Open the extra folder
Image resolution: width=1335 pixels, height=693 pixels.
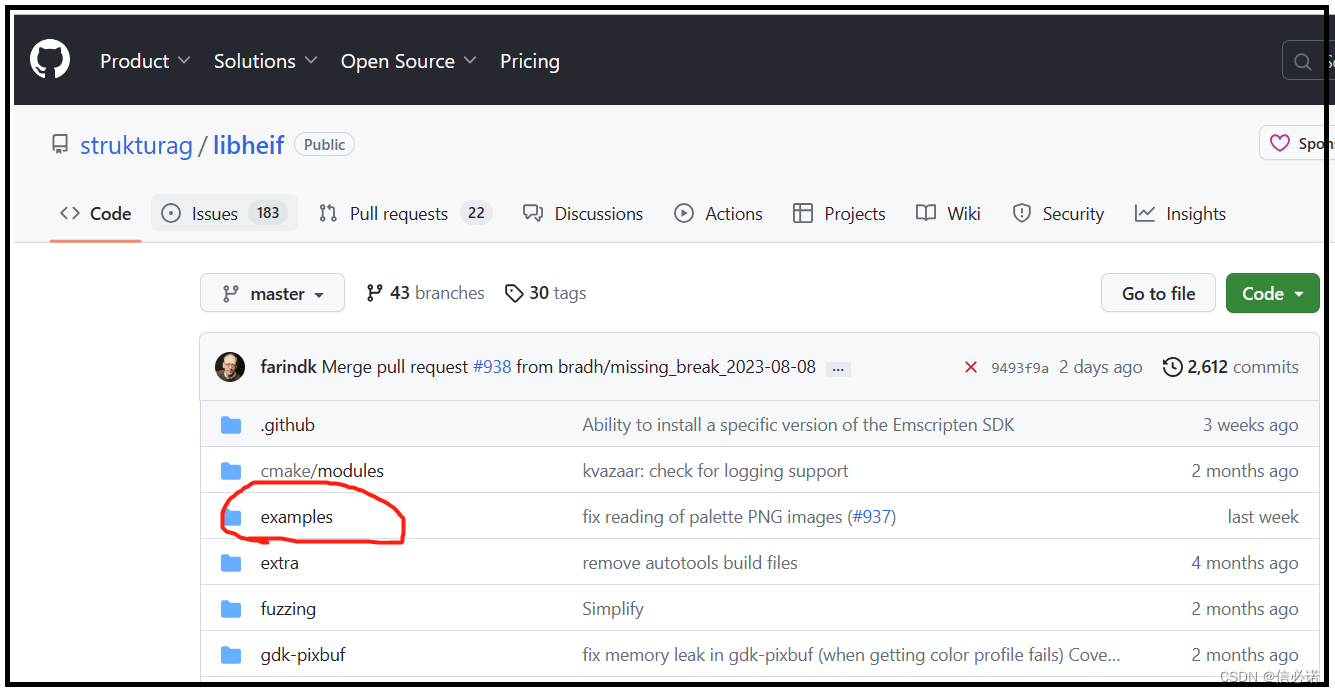click(280, 563)
